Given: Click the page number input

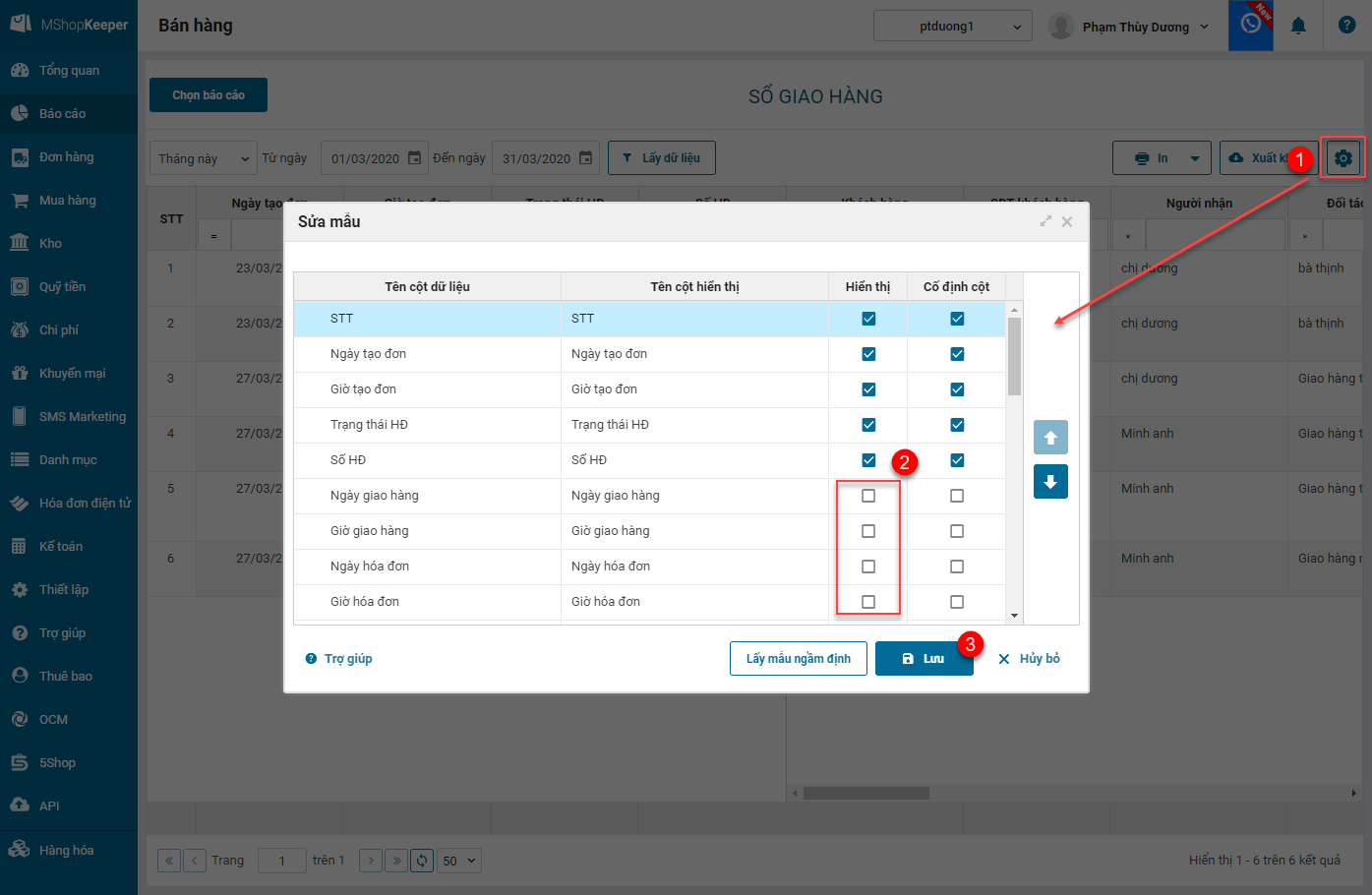Looking at the screenshot, I should coord(281,861).
